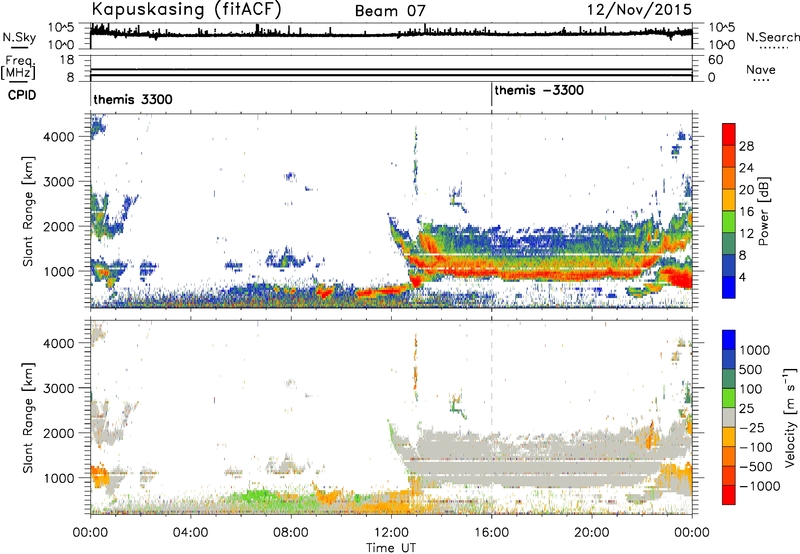
Task: Click the gray segment of Velocity colorbar
Action: click(x=729, y=417)
